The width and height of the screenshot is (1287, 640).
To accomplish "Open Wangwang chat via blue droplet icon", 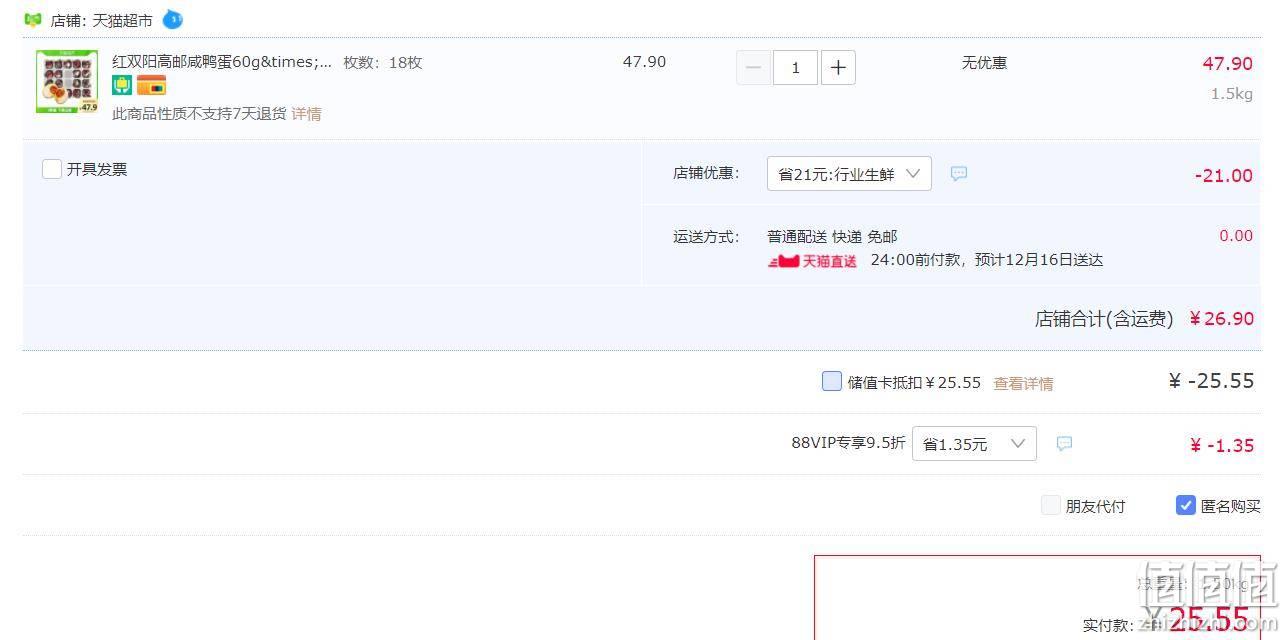I will pyautogui.click(x=172, y=19).
